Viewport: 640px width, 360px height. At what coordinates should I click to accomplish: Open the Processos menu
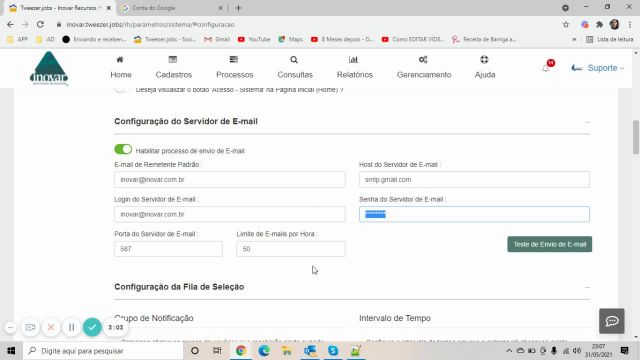[234, 67]
